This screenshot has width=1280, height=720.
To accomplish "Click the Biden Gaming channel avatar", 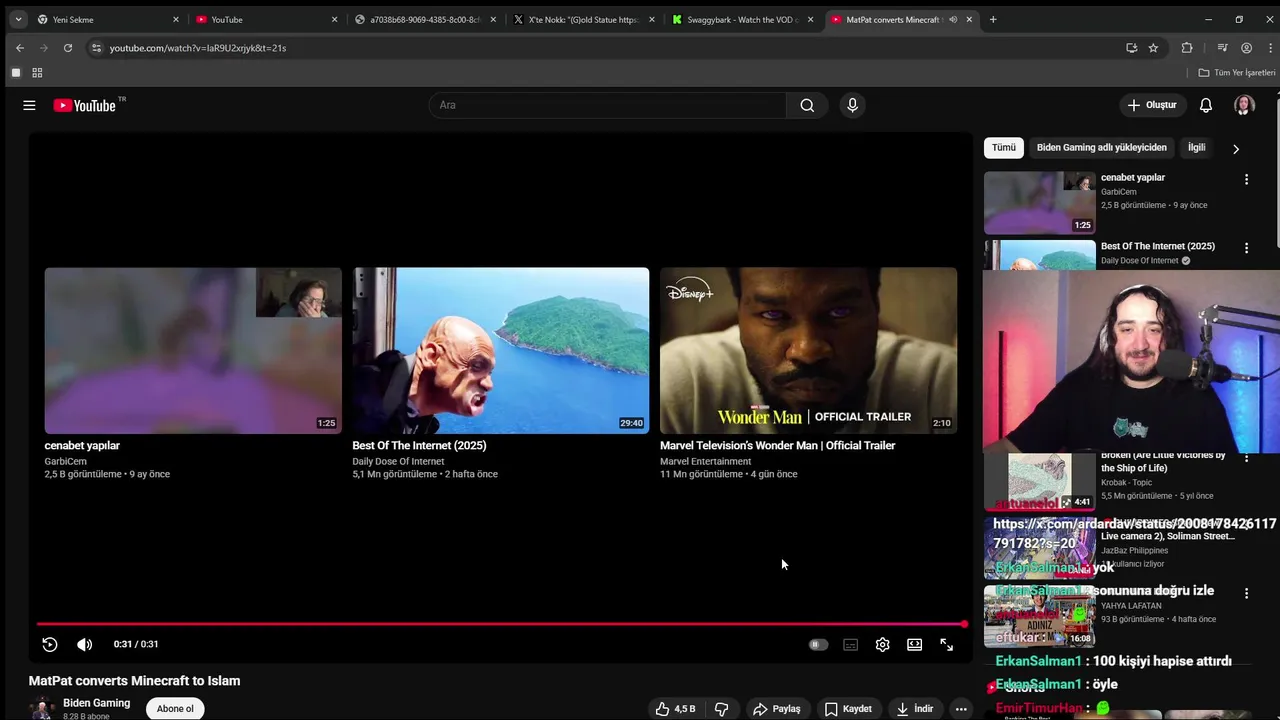I will [x=41, y=708].
